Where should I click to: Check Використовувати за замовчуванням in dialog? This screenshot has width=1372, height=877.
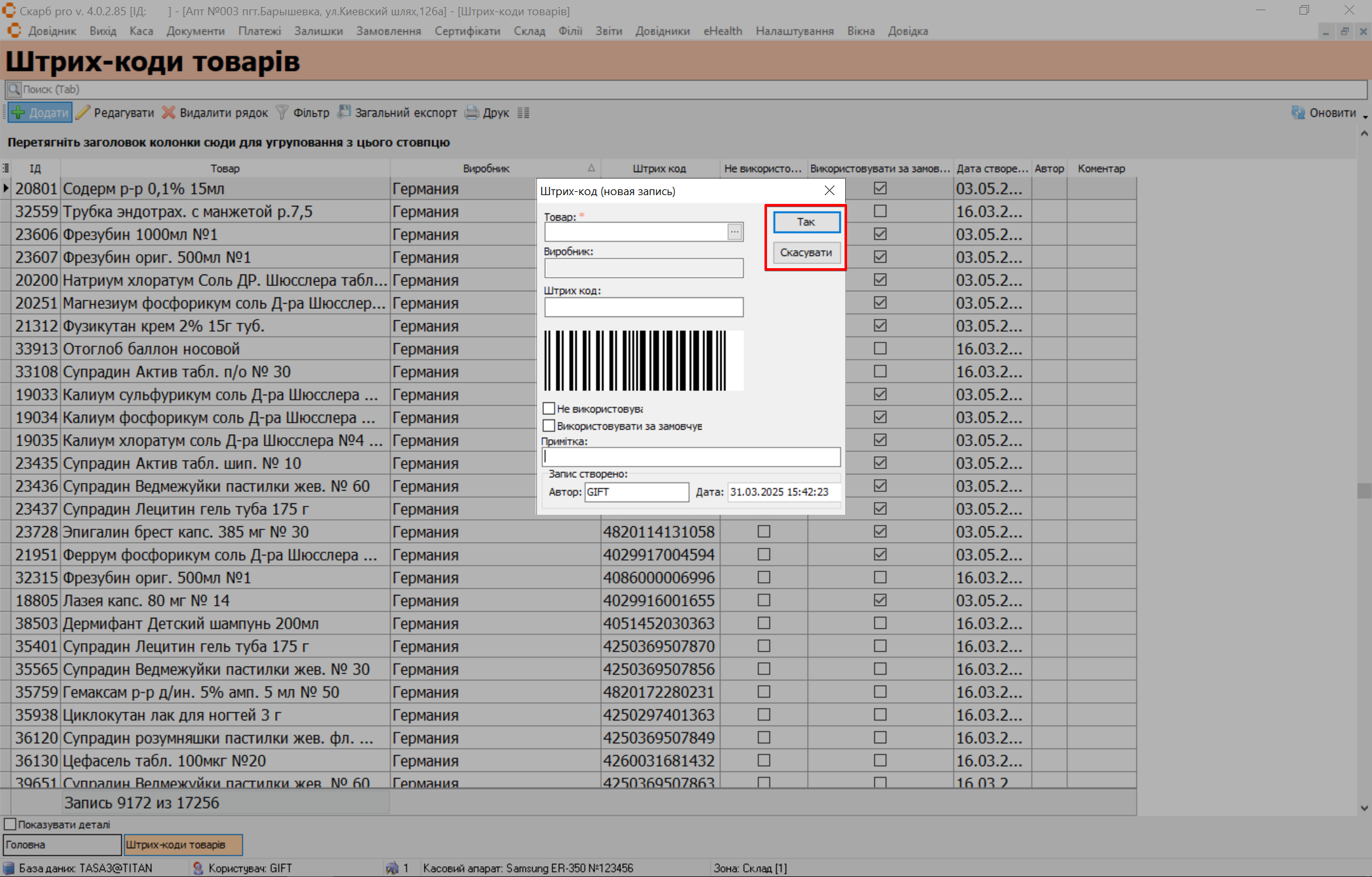tap(549, 426)
